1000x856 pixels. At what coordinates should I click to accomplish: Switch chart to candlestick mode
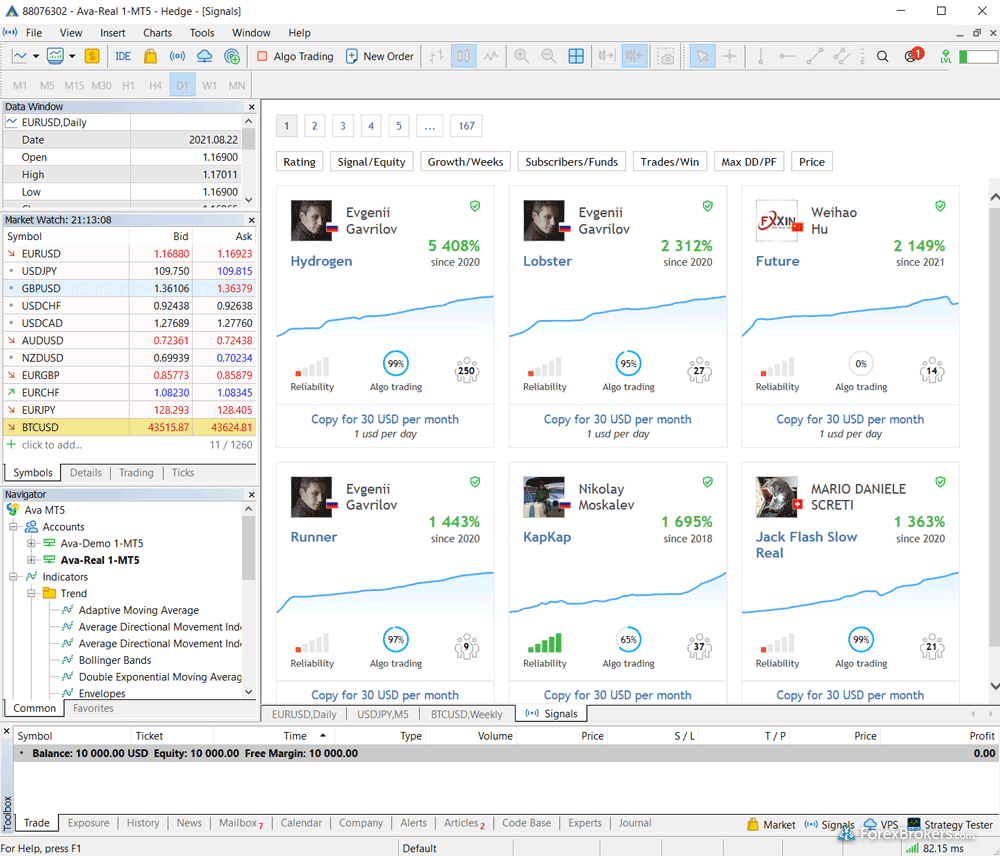coord(464,56)
